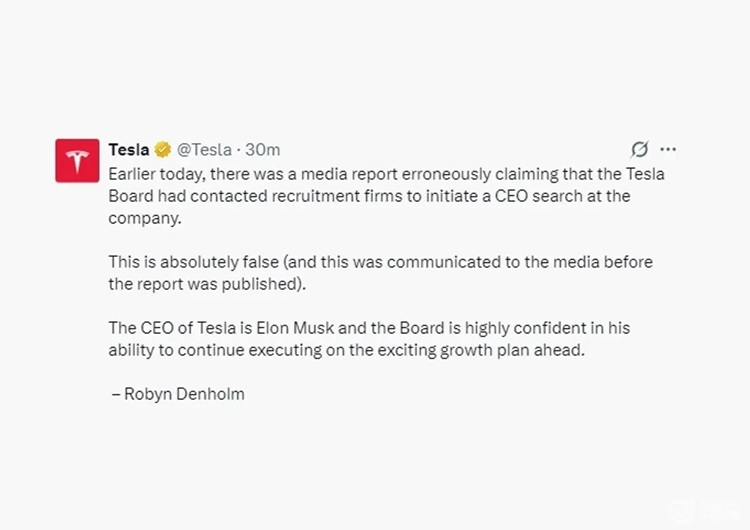
Task: Open the Grok explain-post icon
Action: coord(639,149)
